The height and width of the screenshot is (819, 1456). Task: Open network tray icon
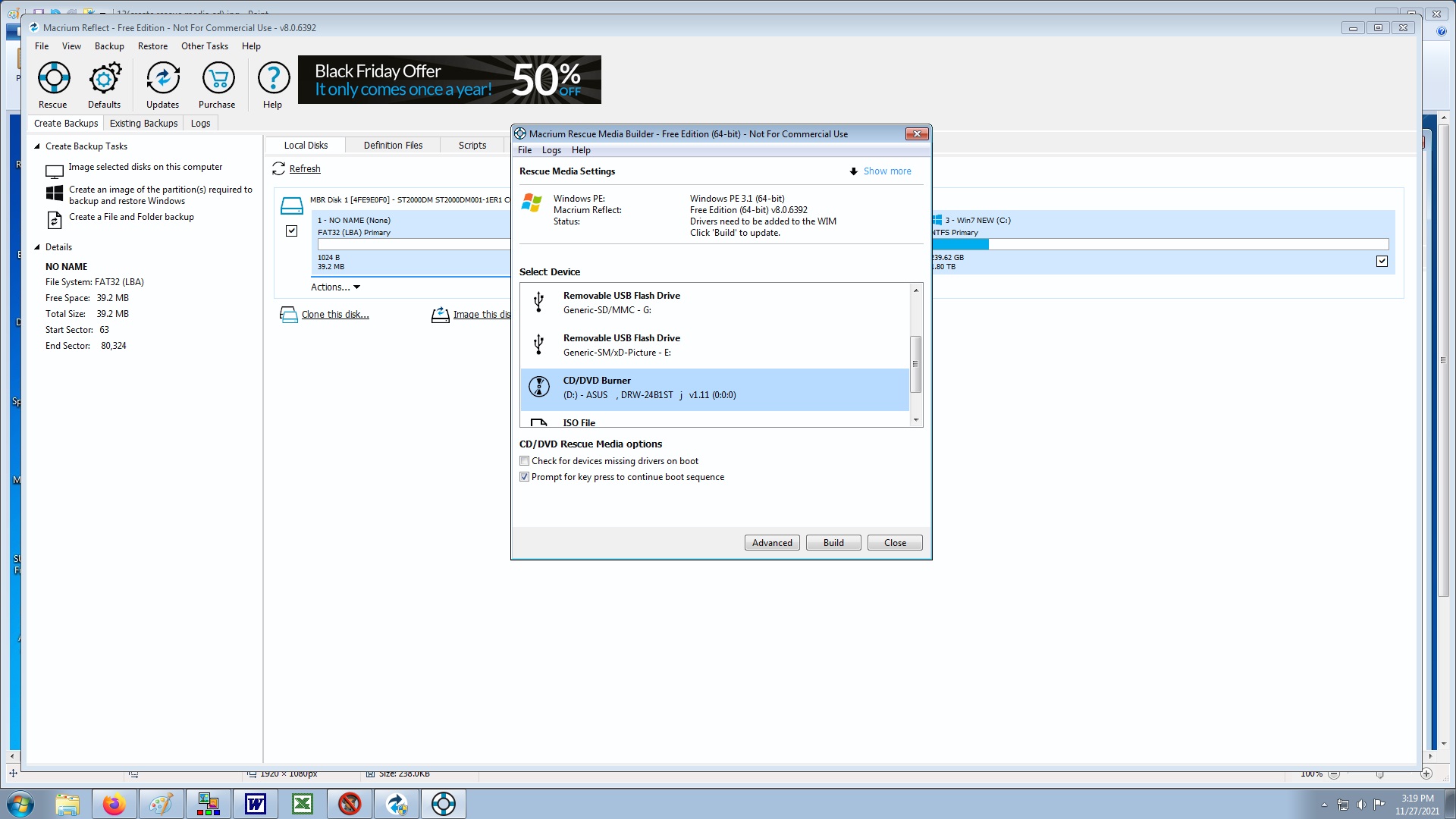click(x=1343, y=805)
